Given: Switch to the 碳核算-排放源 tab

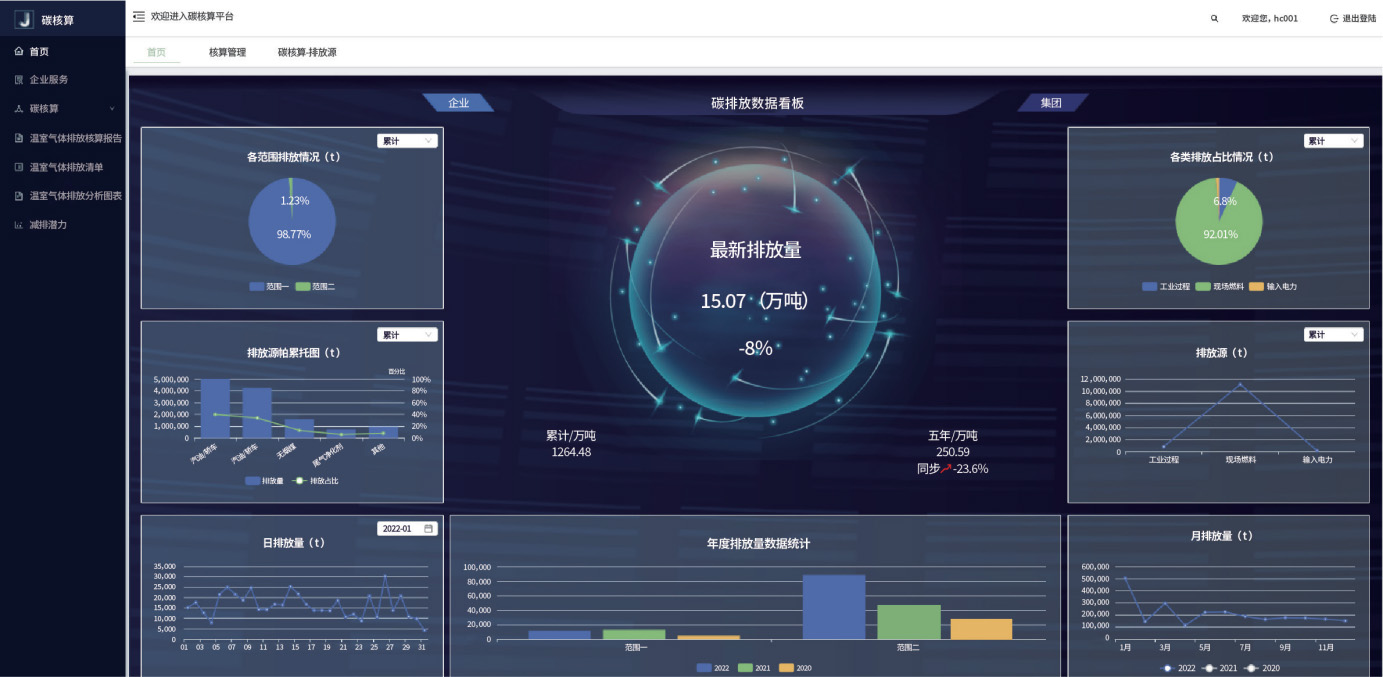Looking at the screenshot, I should (307, 52).
